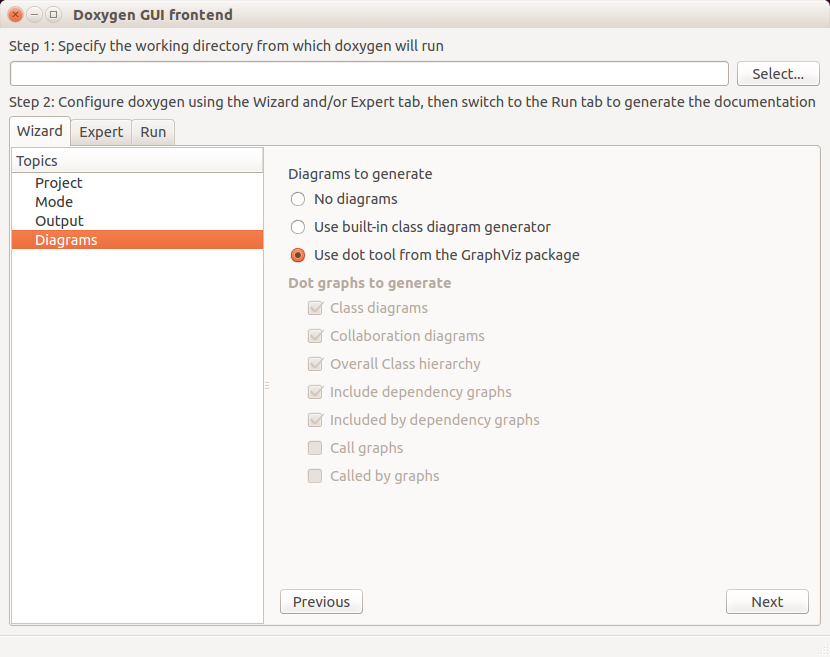The image size is (830, 657).
Task: Toggle the Class diagrams checkbox
Action: coord(315,308)
